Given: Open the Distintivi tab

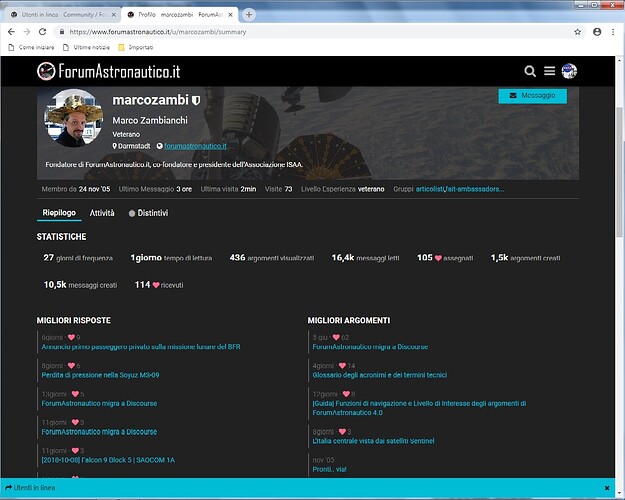Looking at the screenshot, I should 148,213.
